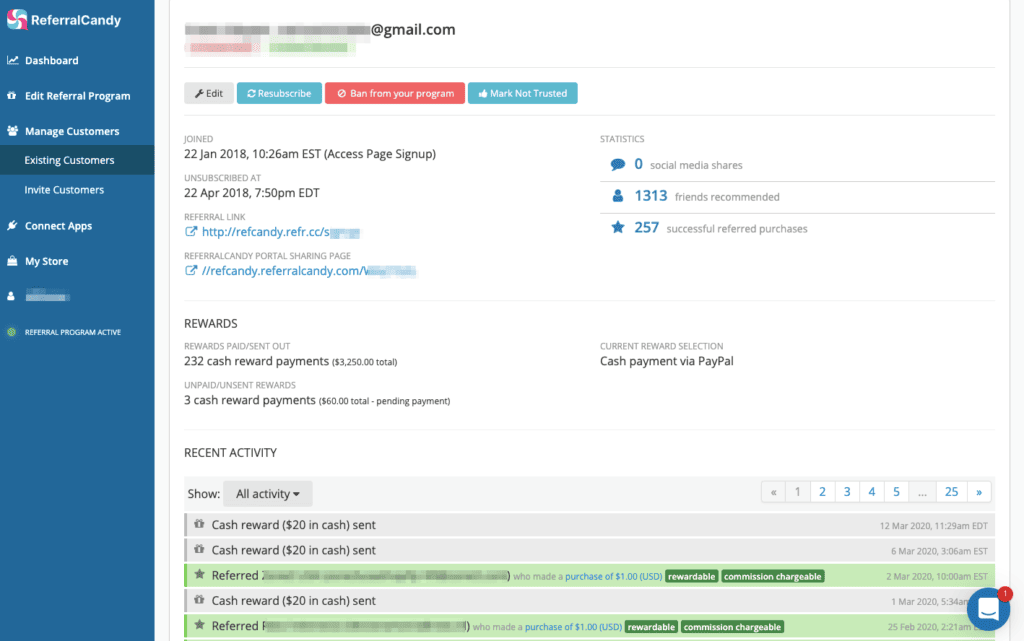Click the 1313 friends recommended count
The image size is (1024, 641).
[650, 196]
